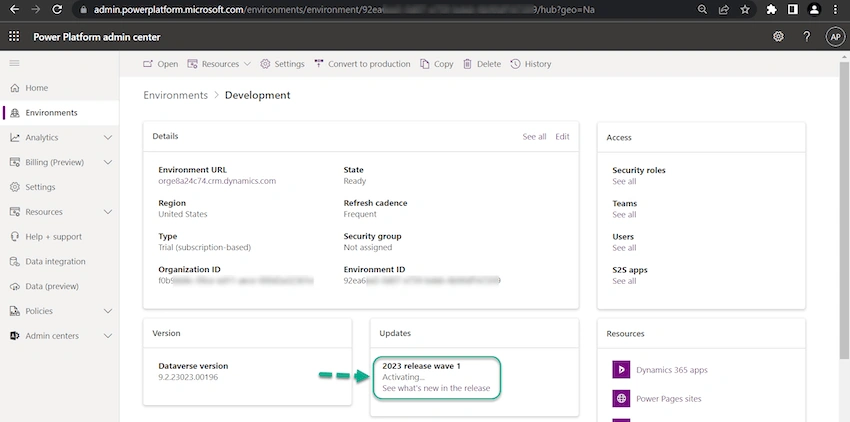Open the settings gear in header

[x=778, y=36]
